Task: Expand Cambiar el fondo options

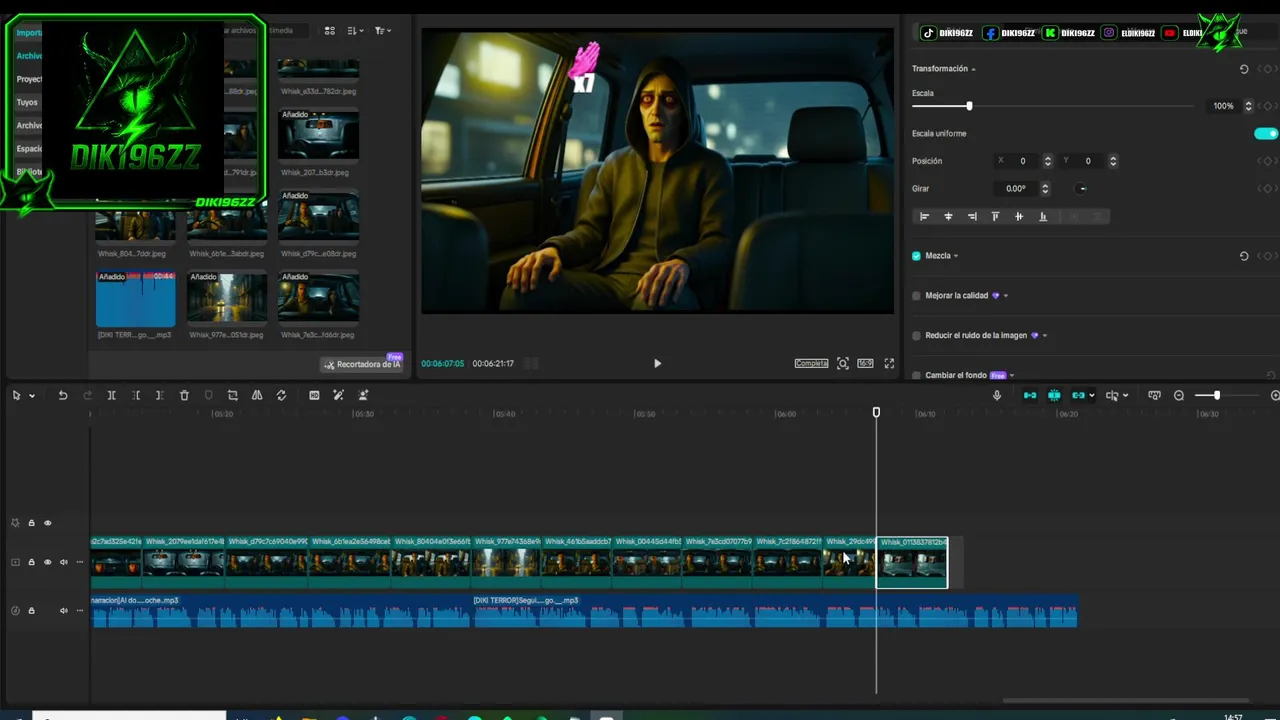Action: pos(1012,376)
